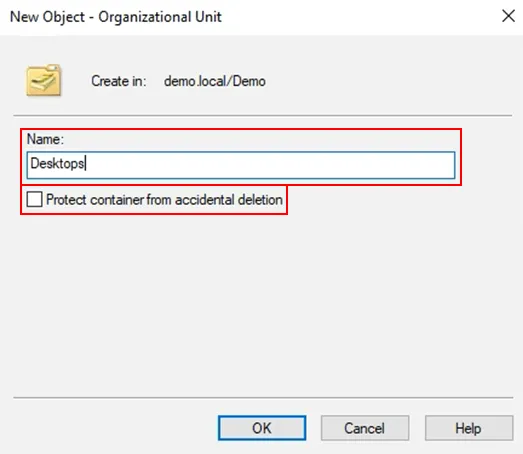Click the separator line above the OK button
The width and height of the screenshot is (523, 454).
263,398
